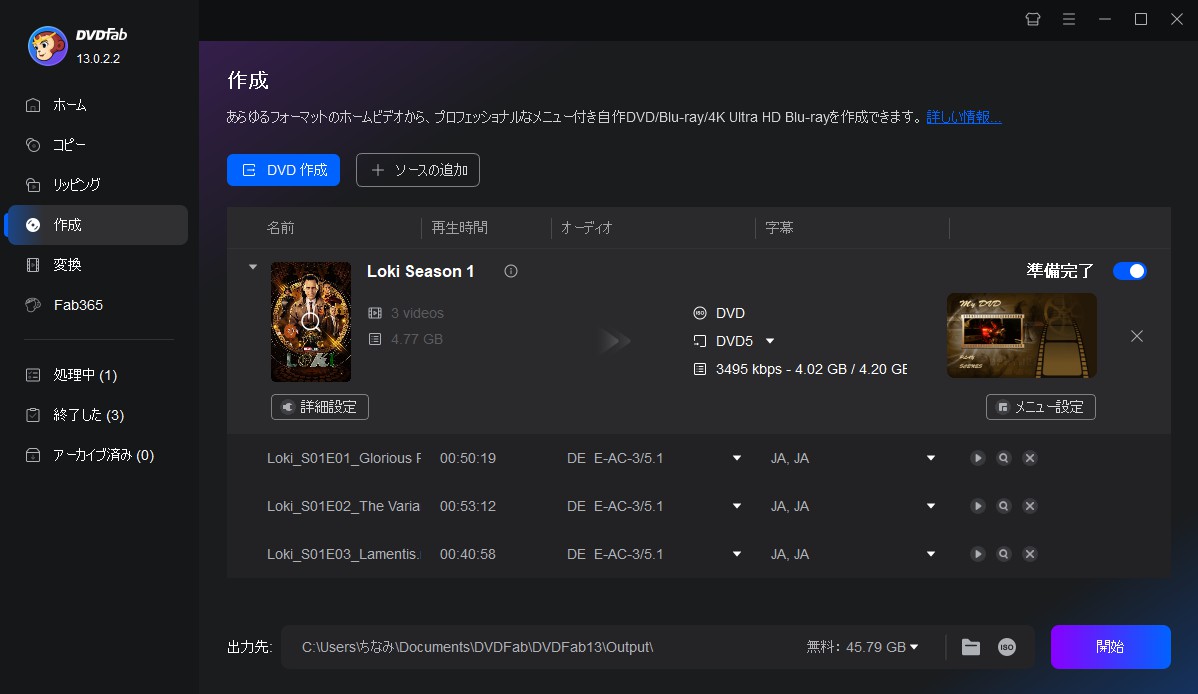Image resolution: width=1198 pixels, height=694 pixels.
Task: Select the 作成 module
Action: point(97,225)
